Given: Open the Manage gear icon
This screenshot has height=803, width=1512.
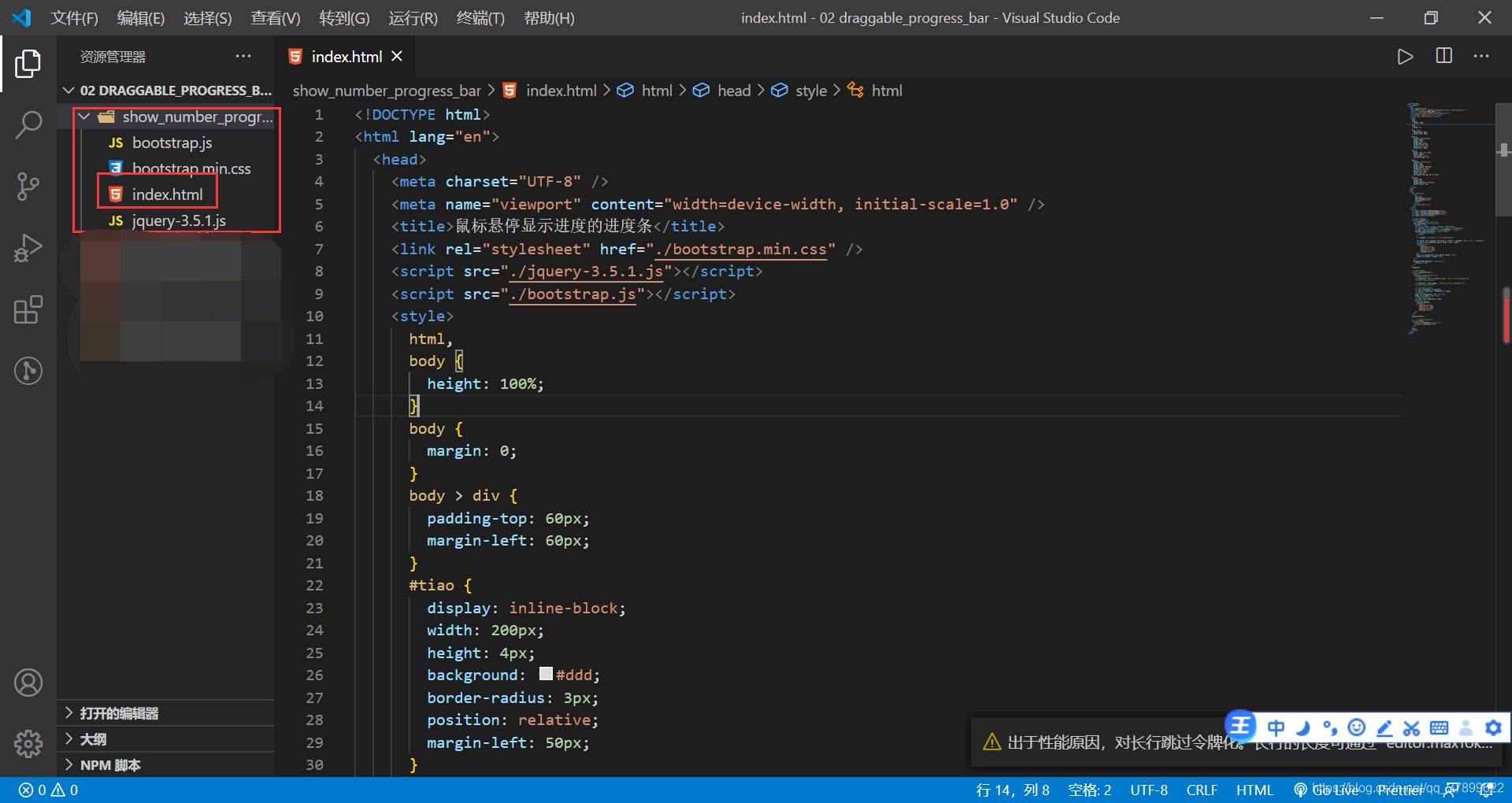Looking at the screenshot, I should pyautogui.click(x=28, y=743).
